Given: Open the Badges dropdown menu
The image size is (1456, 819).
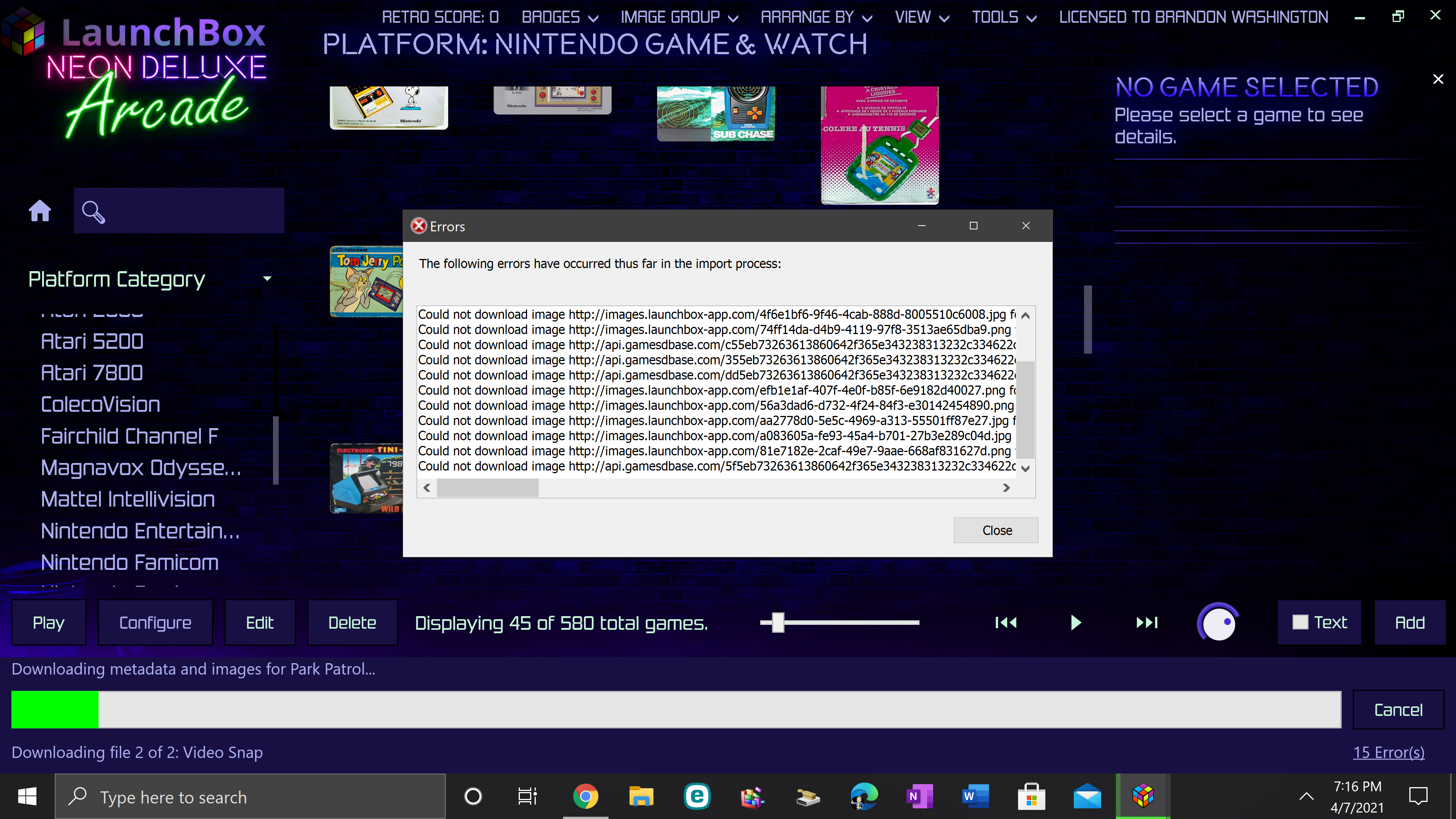Looking at the screenshot, I should click(x=560, y=17).
